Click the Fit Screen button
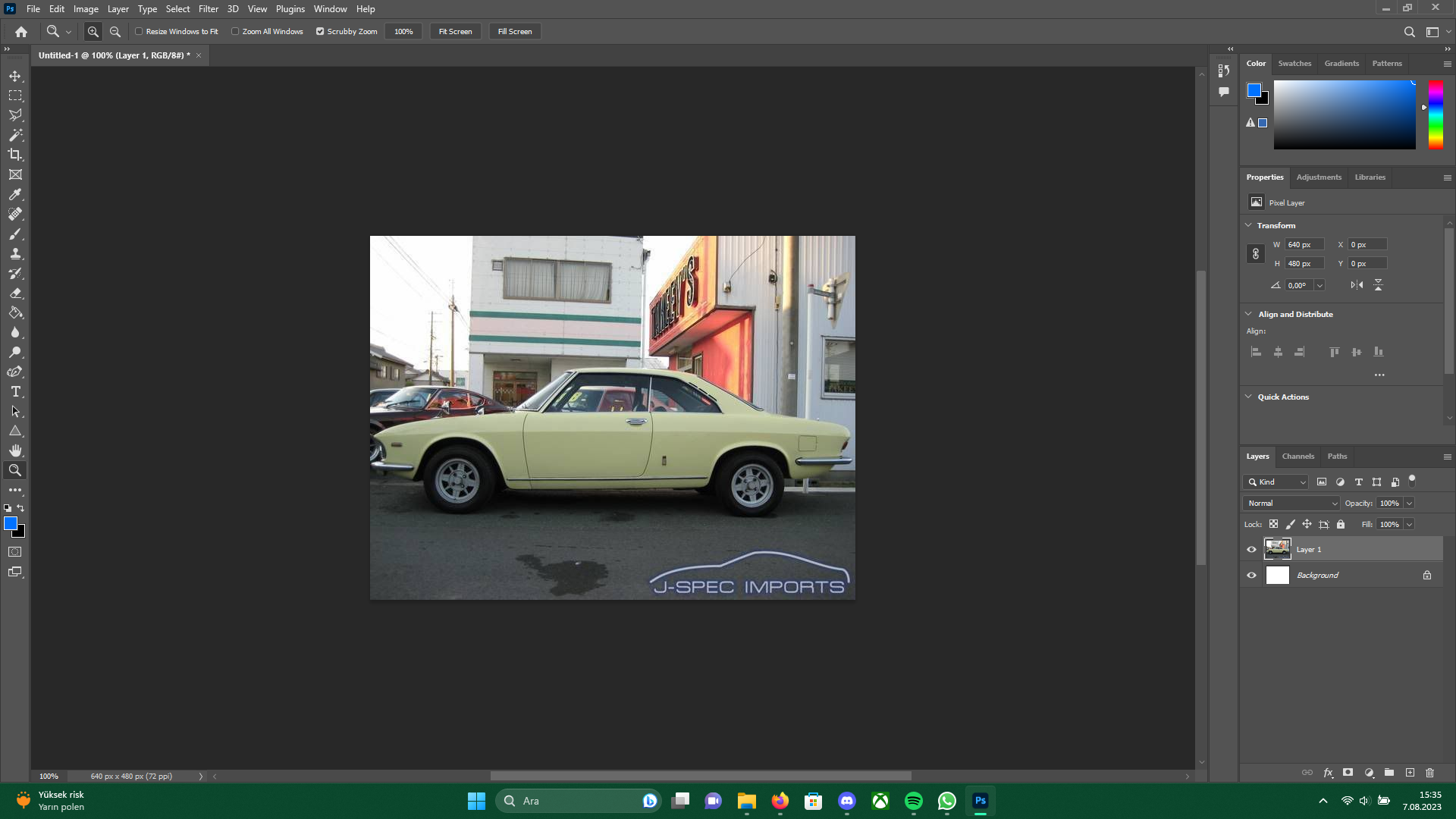Image resolution: width=1456 pixels, height=819 pixels. 455,31
